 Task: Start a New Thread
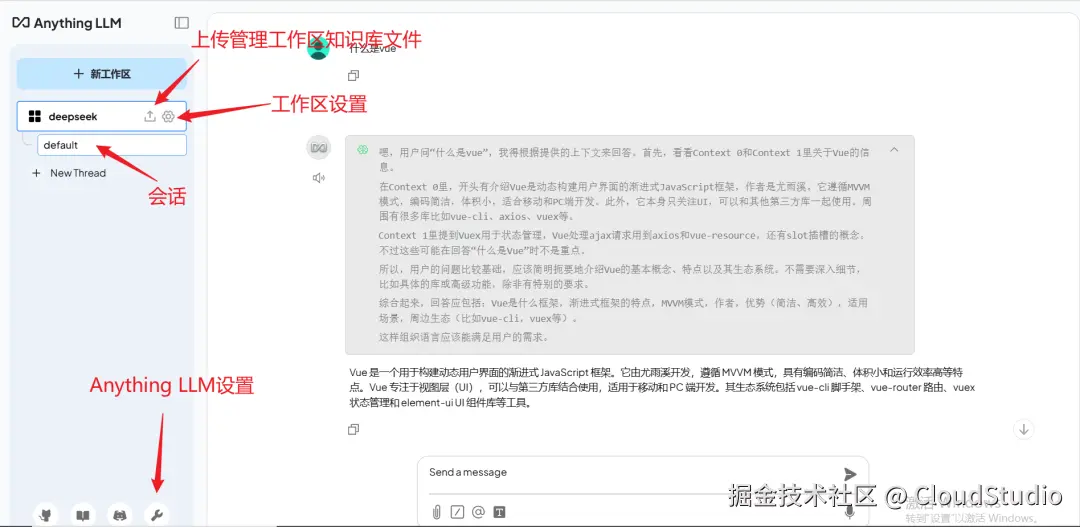68,173
